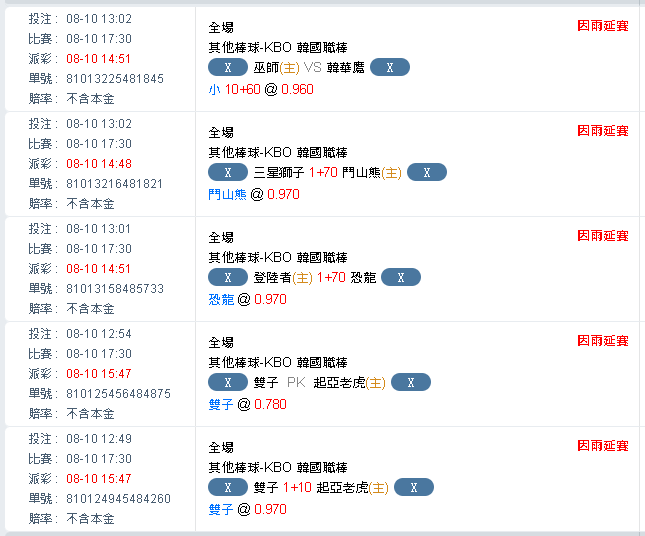645x536 pixels.
Task: Click the X badge left of 巫師(主)
Action: coord(228,67)
